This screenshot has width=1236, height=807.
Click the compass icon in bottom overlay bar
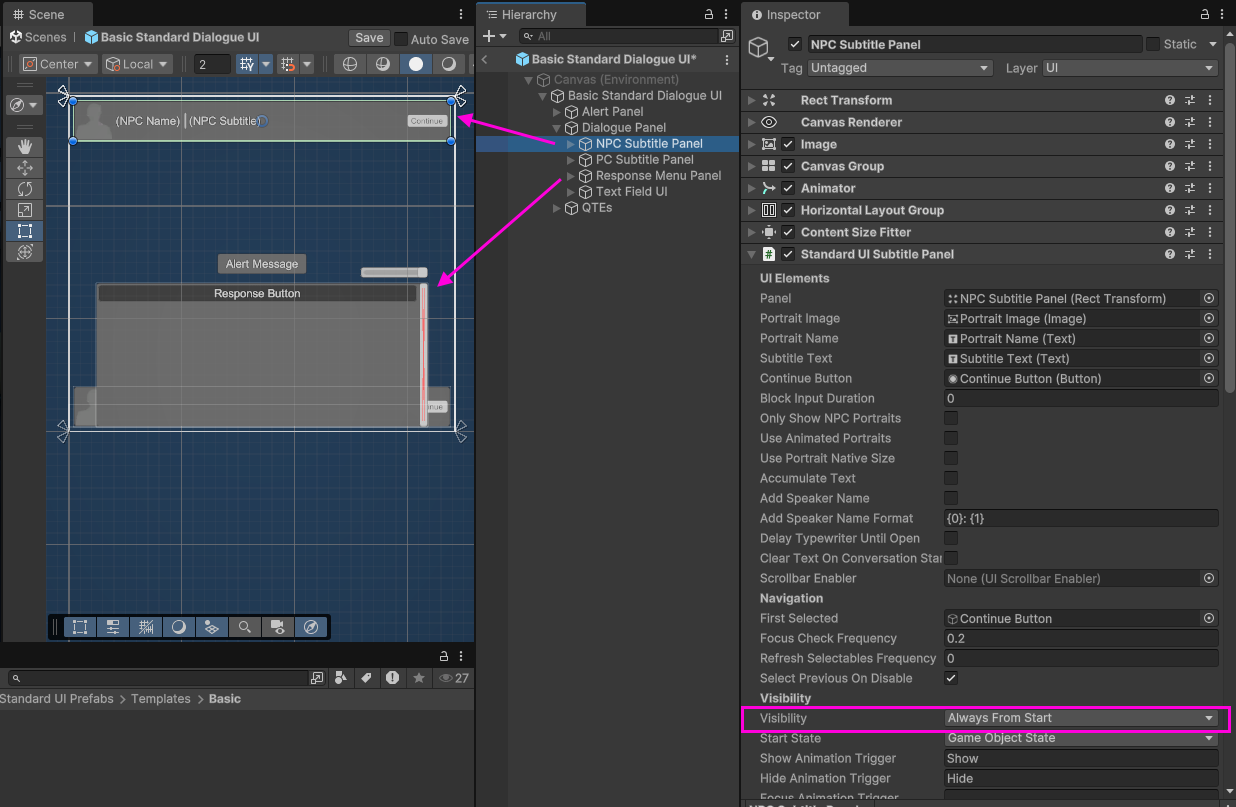pos(311,627)
